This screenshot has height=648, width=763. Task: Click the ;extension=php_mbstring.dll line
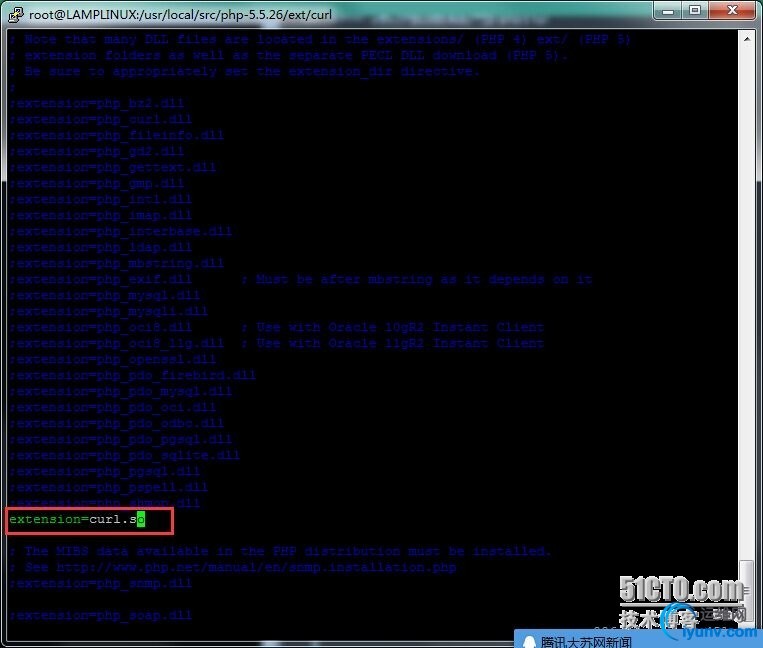[x=116, y=263]
